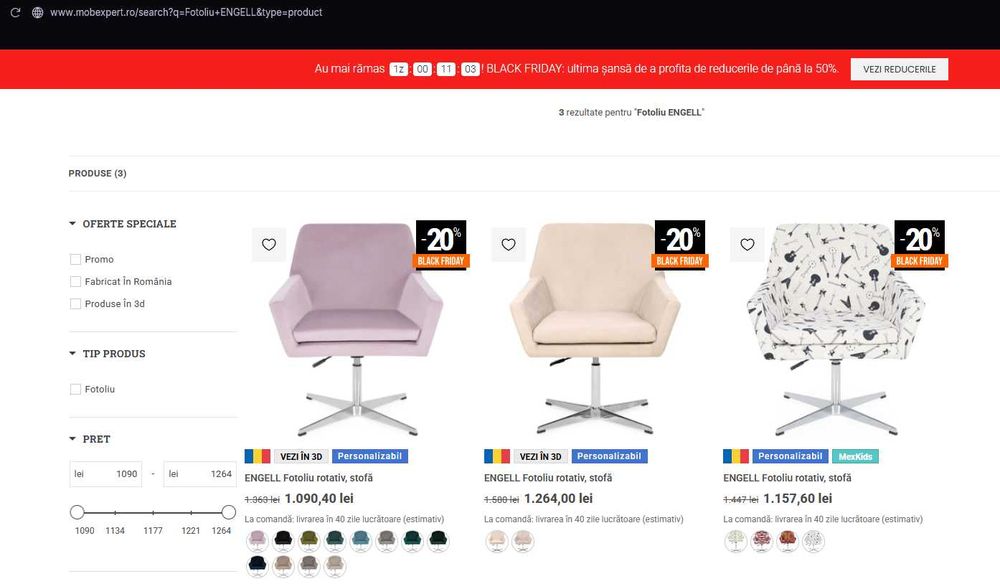
Task: Reload the page with browser refresh icon
Action: coord(15,12)
